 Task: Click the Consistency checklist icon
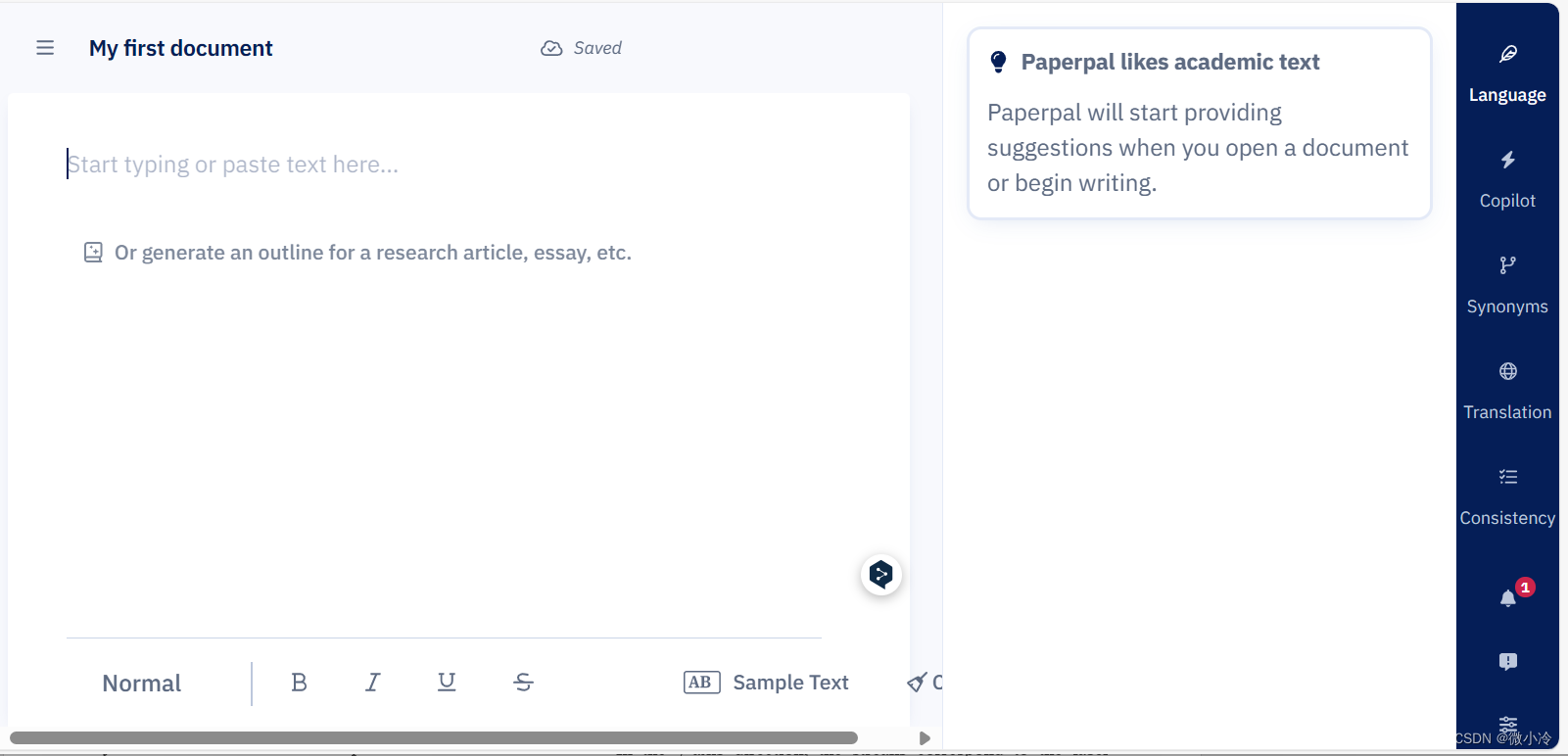pos(1508,477)
